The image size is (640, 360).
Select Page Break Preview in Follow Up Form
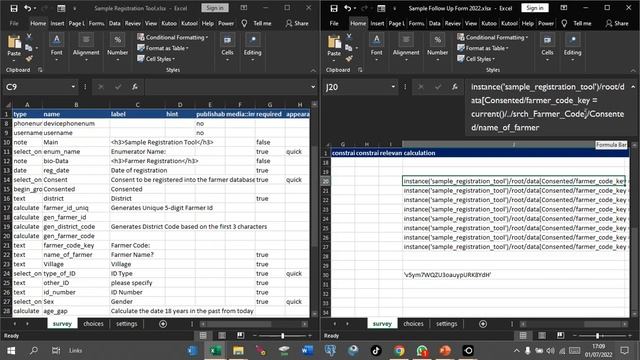(x=560, y=336)
